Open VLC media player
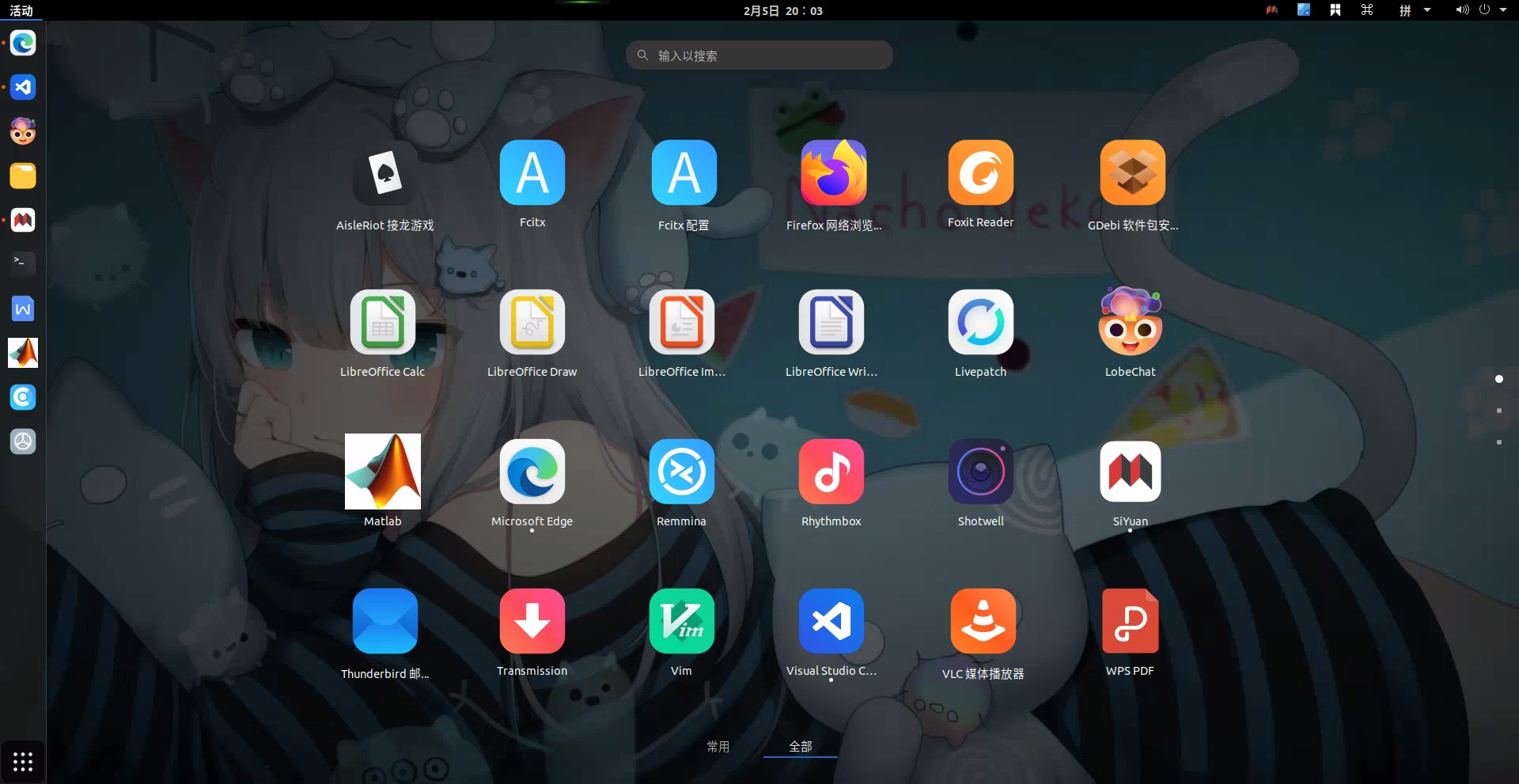 (x=983, y=622)
